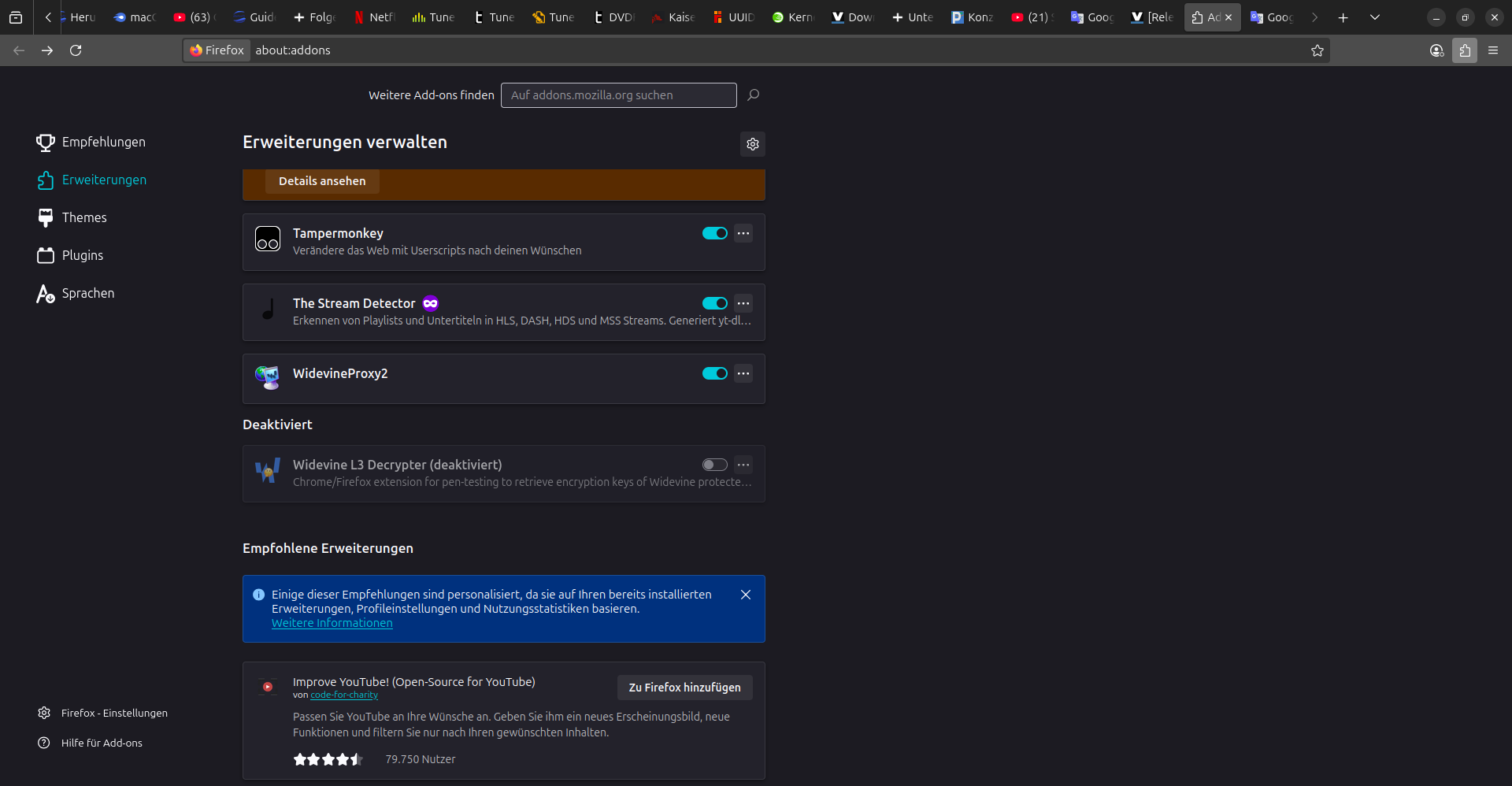Dismiss the personalized recommendations notice

coord(746,595)
